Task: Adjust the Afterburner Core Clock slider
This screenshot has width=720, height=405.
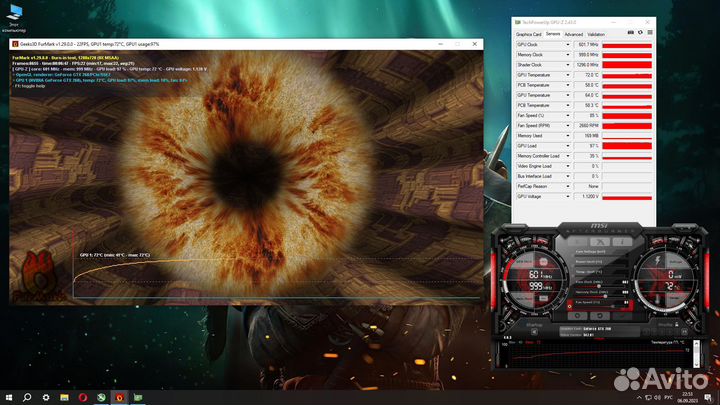Action: coord(599,286)
